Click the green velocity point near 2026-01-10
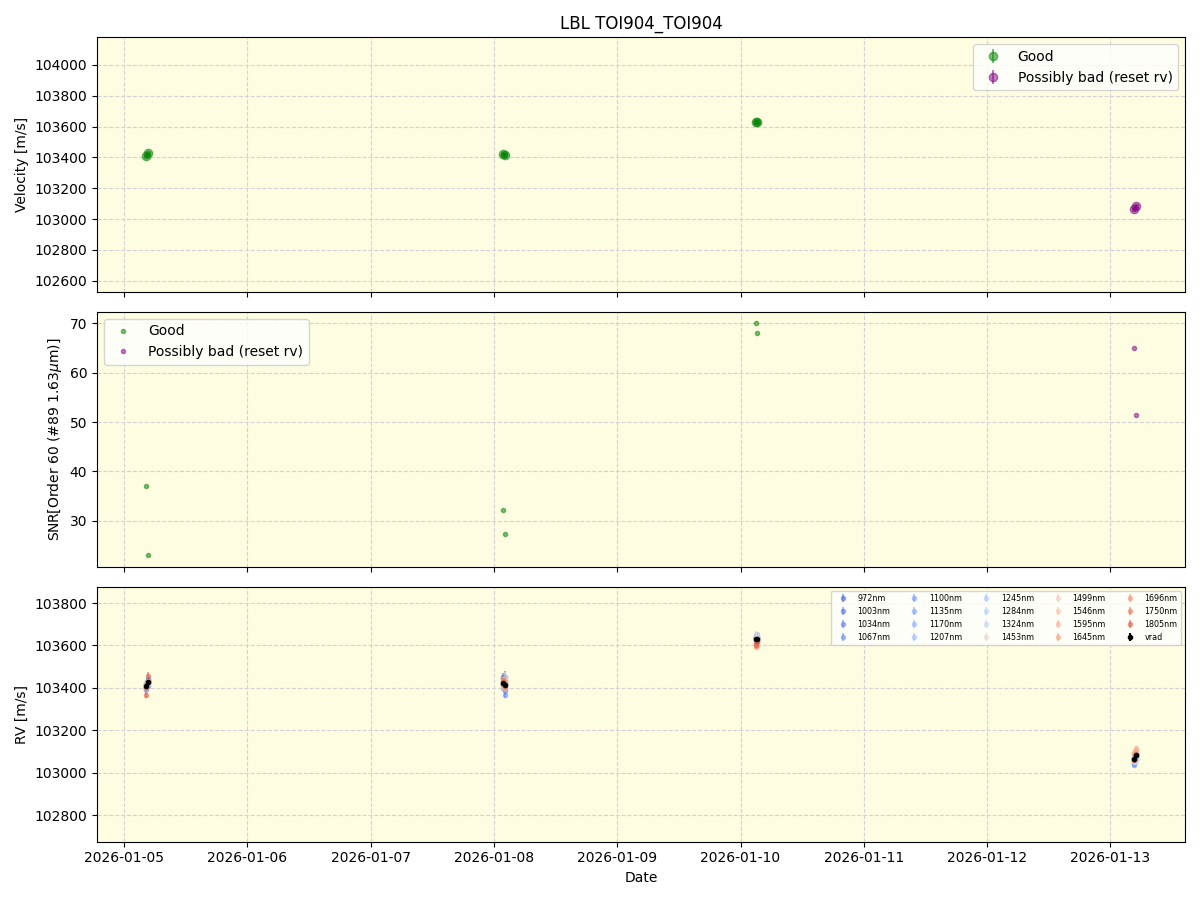The width and height of the screenshot is (1200, 900). click(757, 122)
